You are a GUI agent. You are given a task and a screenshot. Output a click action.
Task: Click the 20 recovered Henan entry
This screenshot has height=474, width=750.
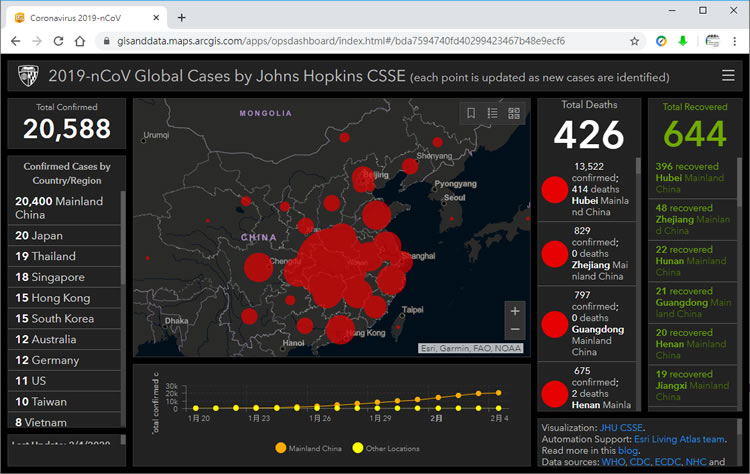coord(692,344)
